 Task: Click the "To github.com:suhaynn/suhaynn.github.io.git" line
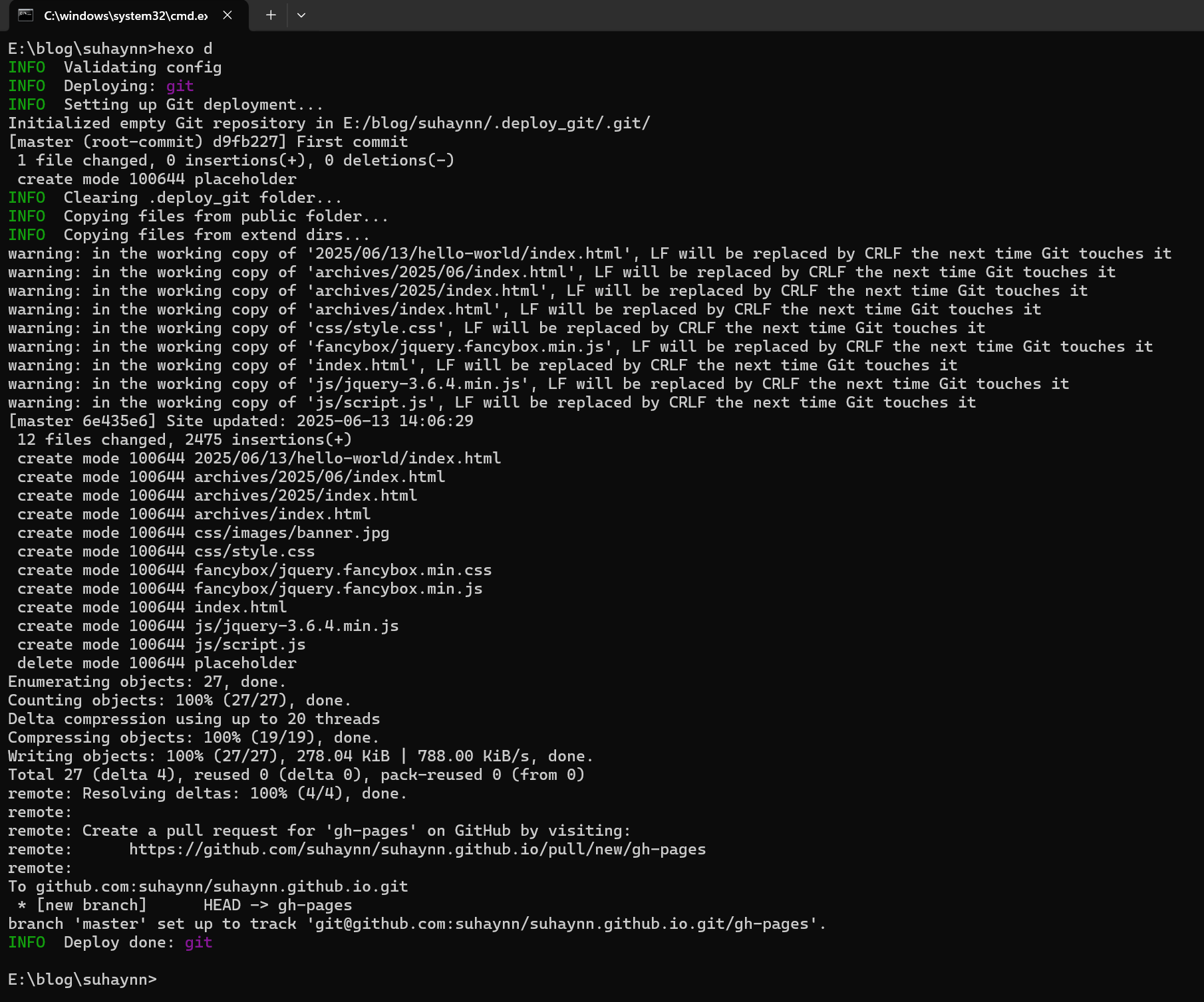pos(208,886)
